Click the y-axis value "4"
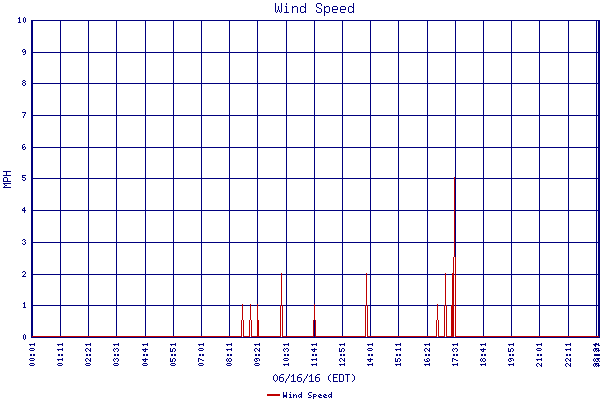The width and height of the screenshot is (600, 400). (x=24, y=210)
